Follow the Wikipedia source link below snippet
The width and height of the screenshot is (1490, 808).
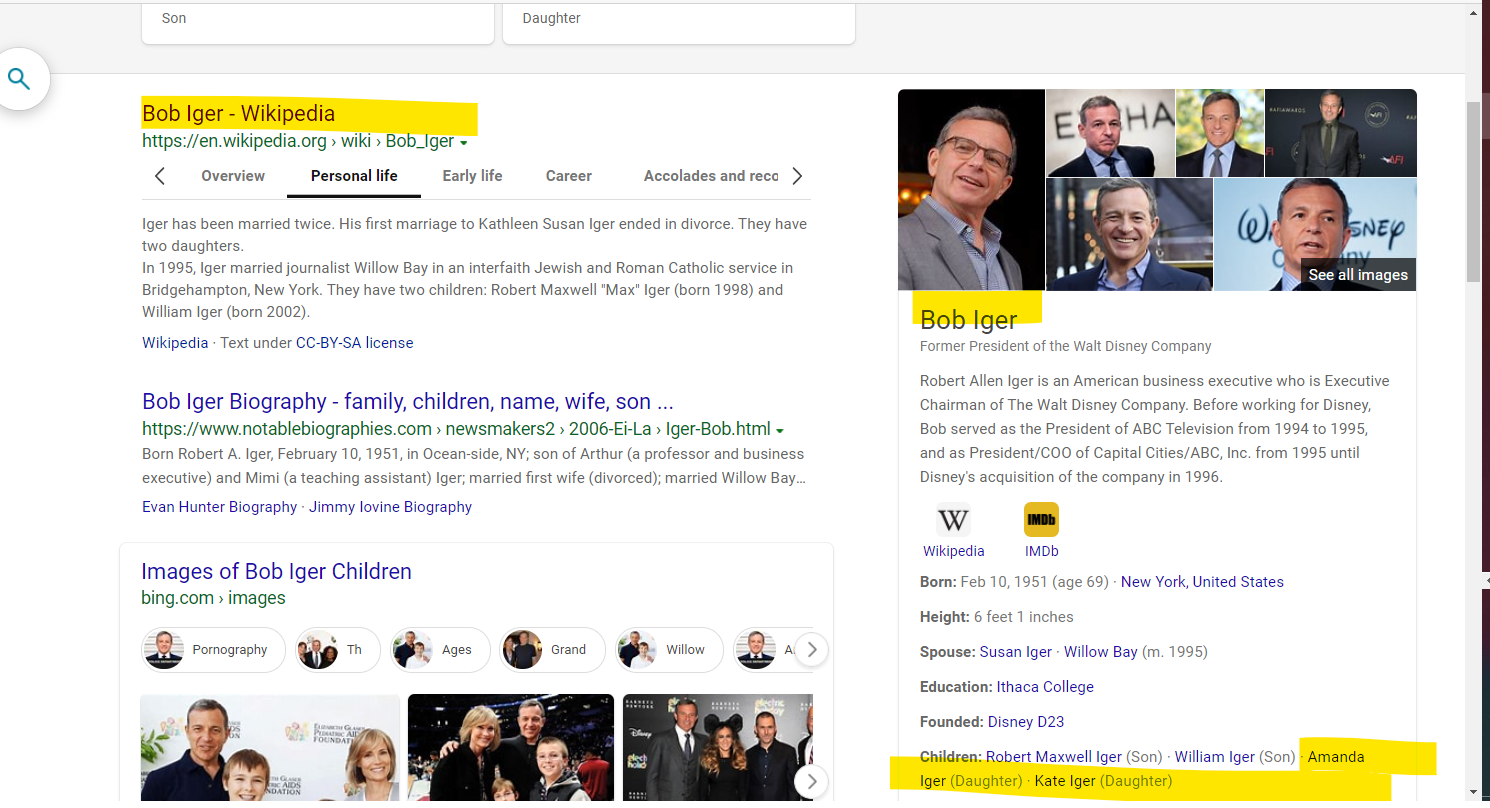[x=175, y=343]
